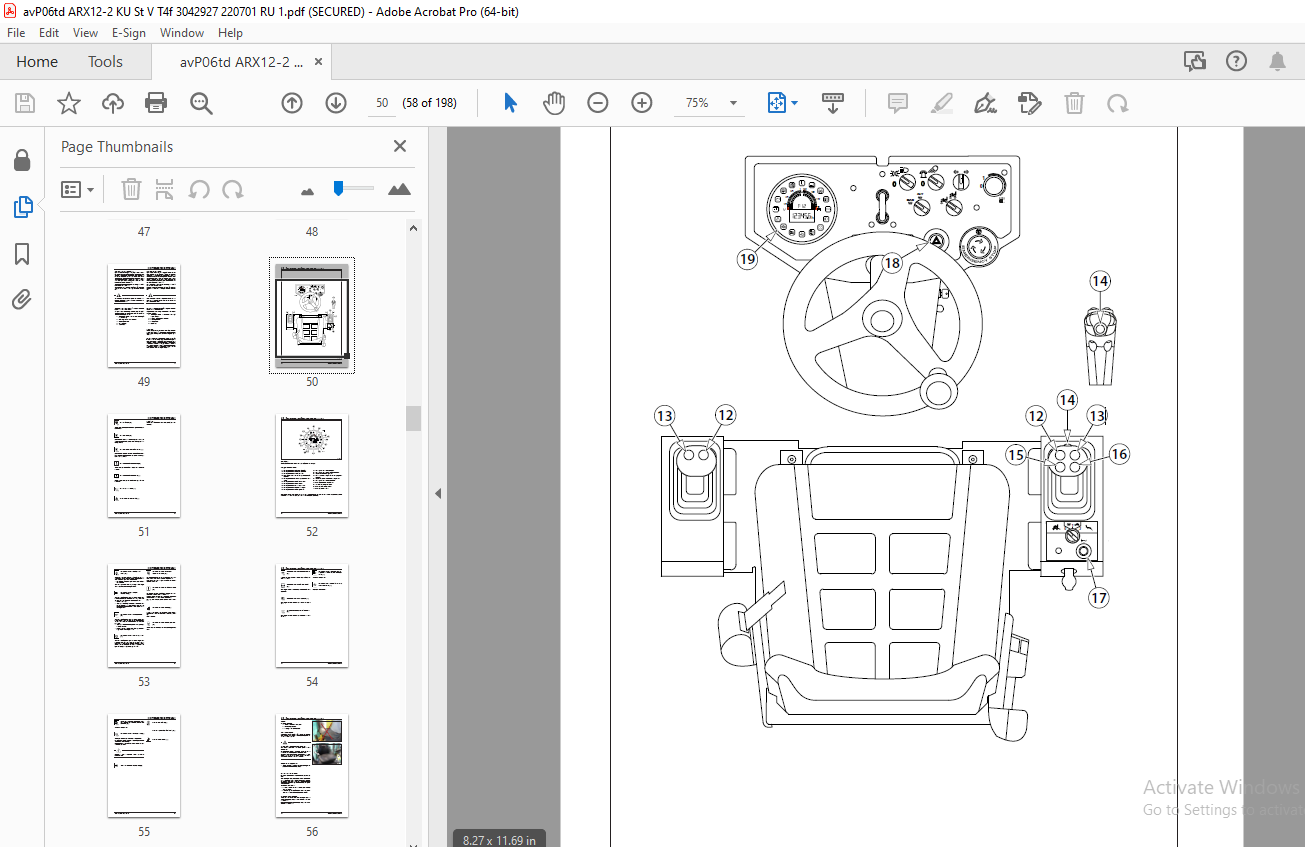1305x847 pixels.
Task: Go to the next page arrow
Action: [336, 103]
